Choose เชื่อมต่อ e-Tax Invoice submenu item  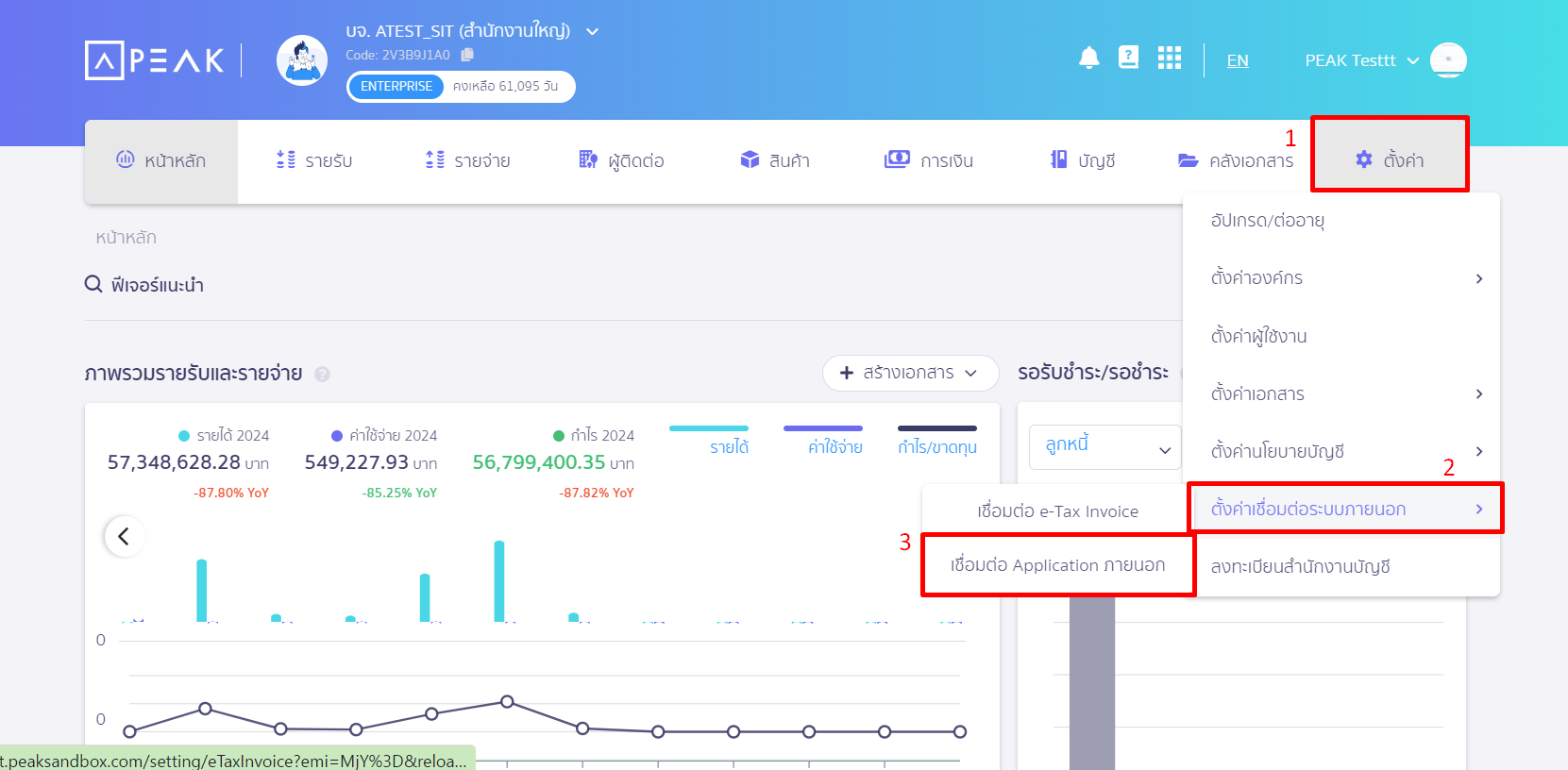[x=1057, y=511]
